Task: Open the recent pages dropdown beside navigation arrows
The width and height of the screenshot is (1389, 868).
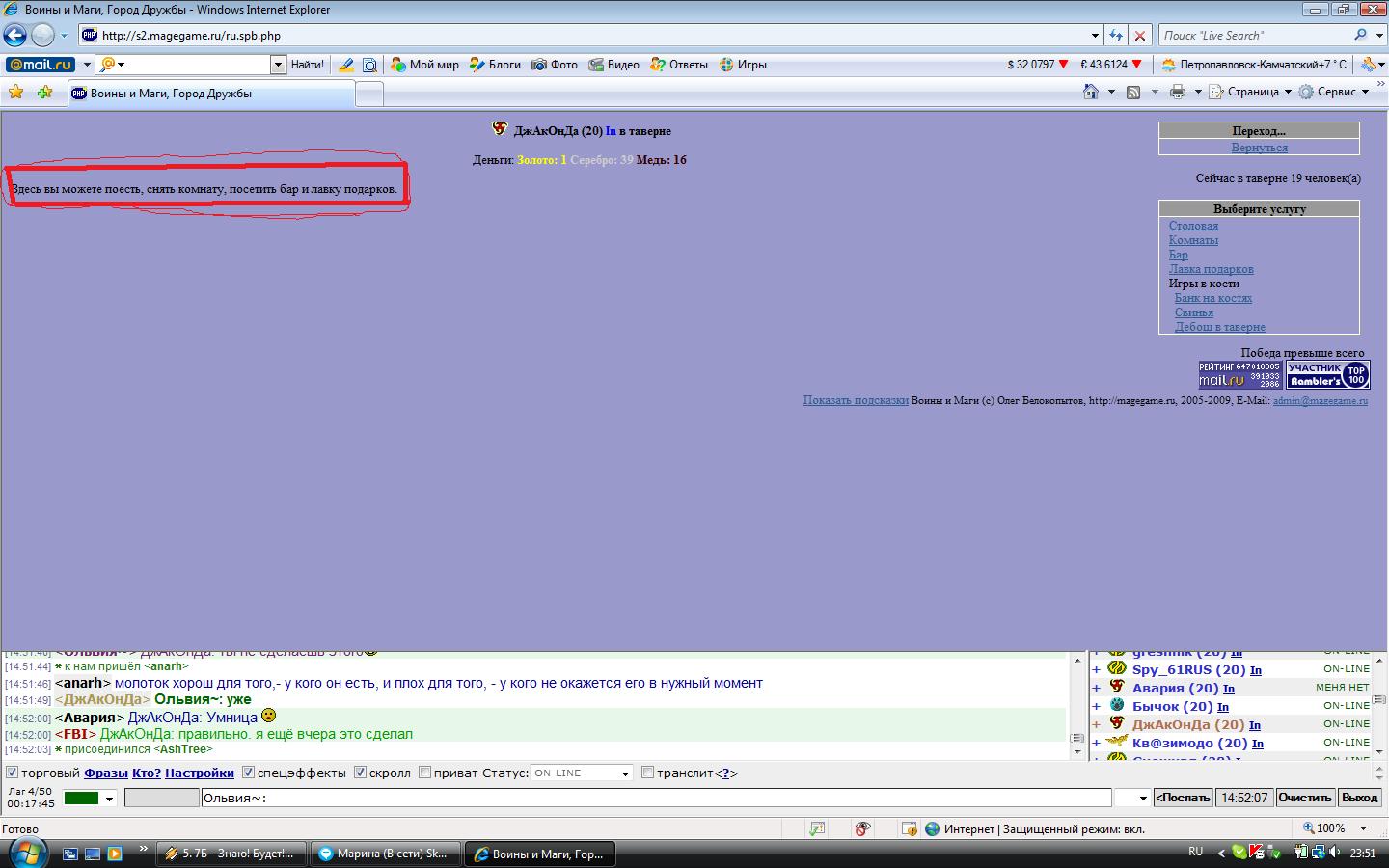Action: 64,36
